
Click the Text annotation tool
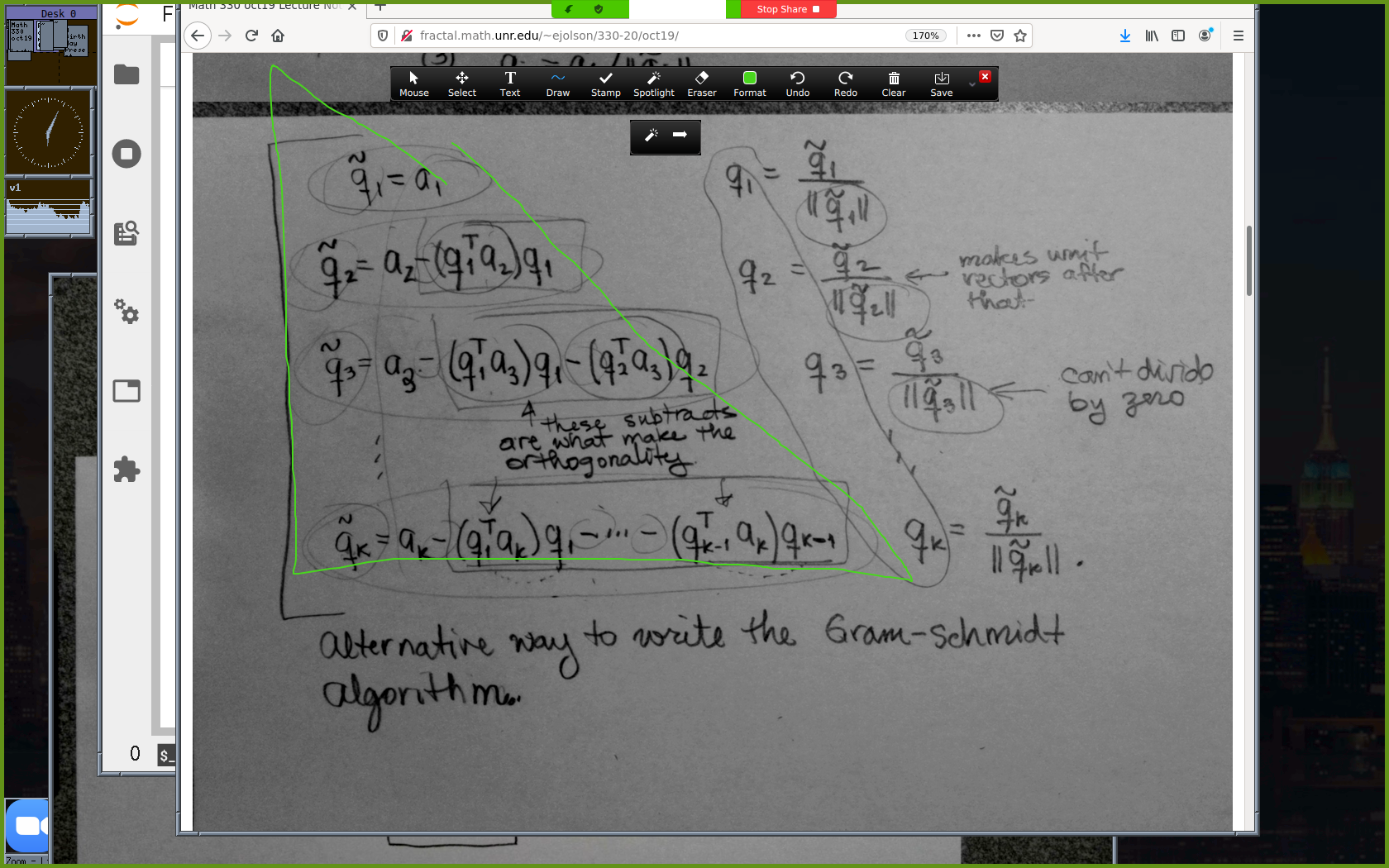509,83
